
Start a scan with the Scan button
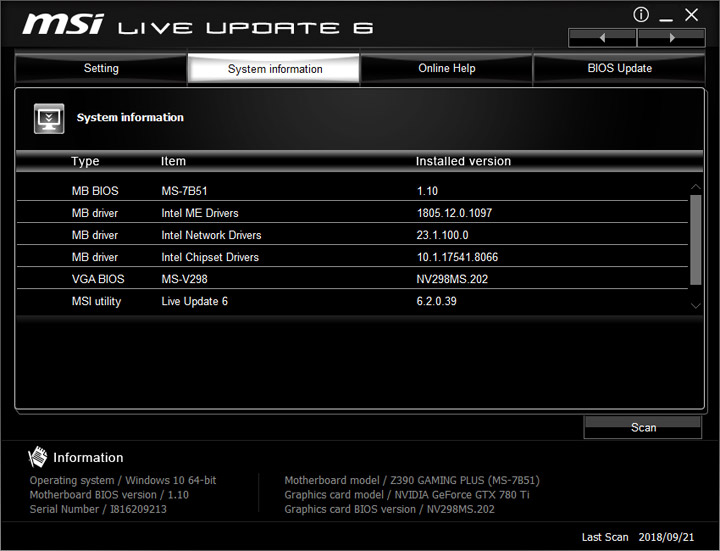[643, 427]
